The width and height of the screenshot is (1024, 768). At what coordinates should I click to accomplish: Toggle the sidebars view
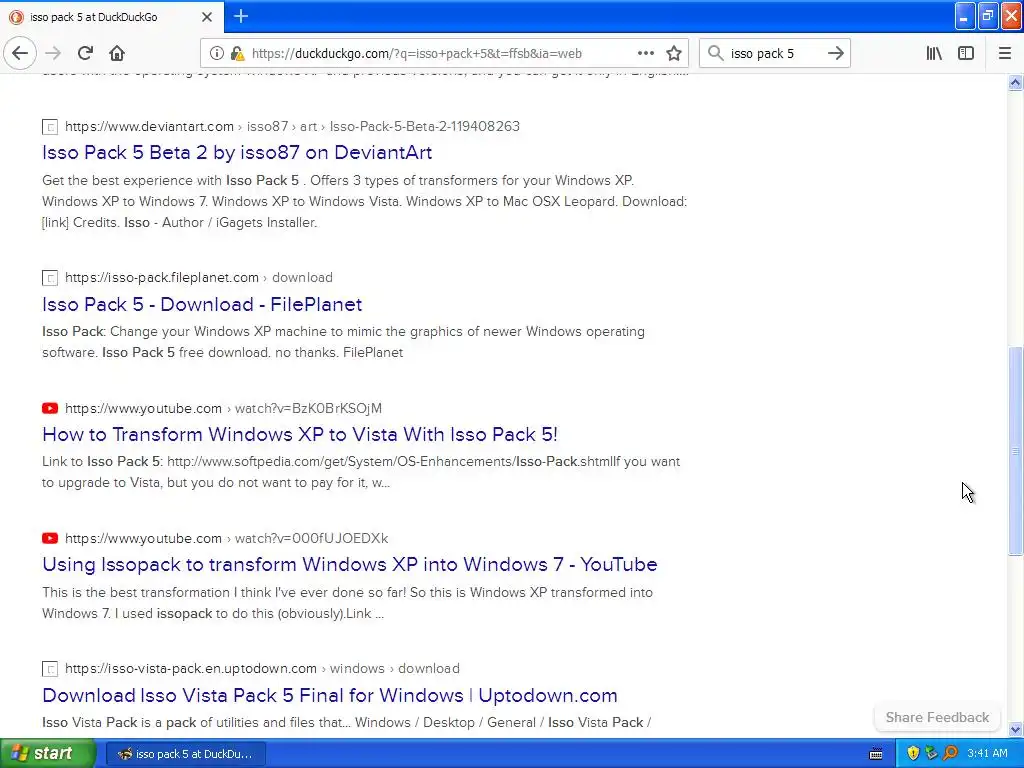[x=966, y=53]
